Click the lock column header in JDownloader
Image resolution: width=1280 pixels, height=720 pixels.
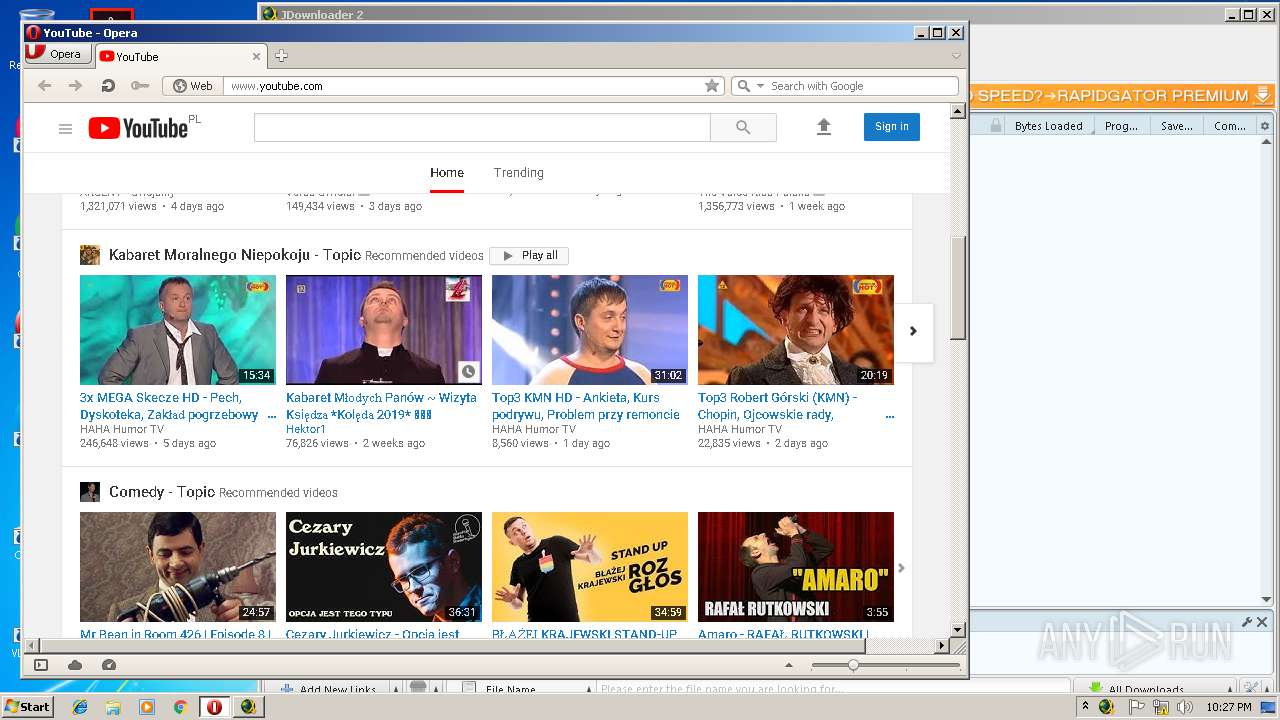click(996, 126)
